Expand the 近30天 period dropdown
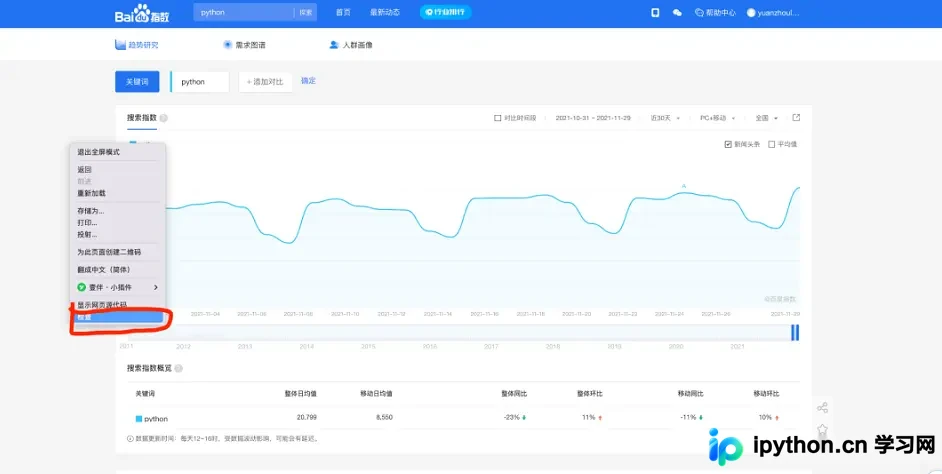This screenshot has width=942, height=474. click(665, 118)
